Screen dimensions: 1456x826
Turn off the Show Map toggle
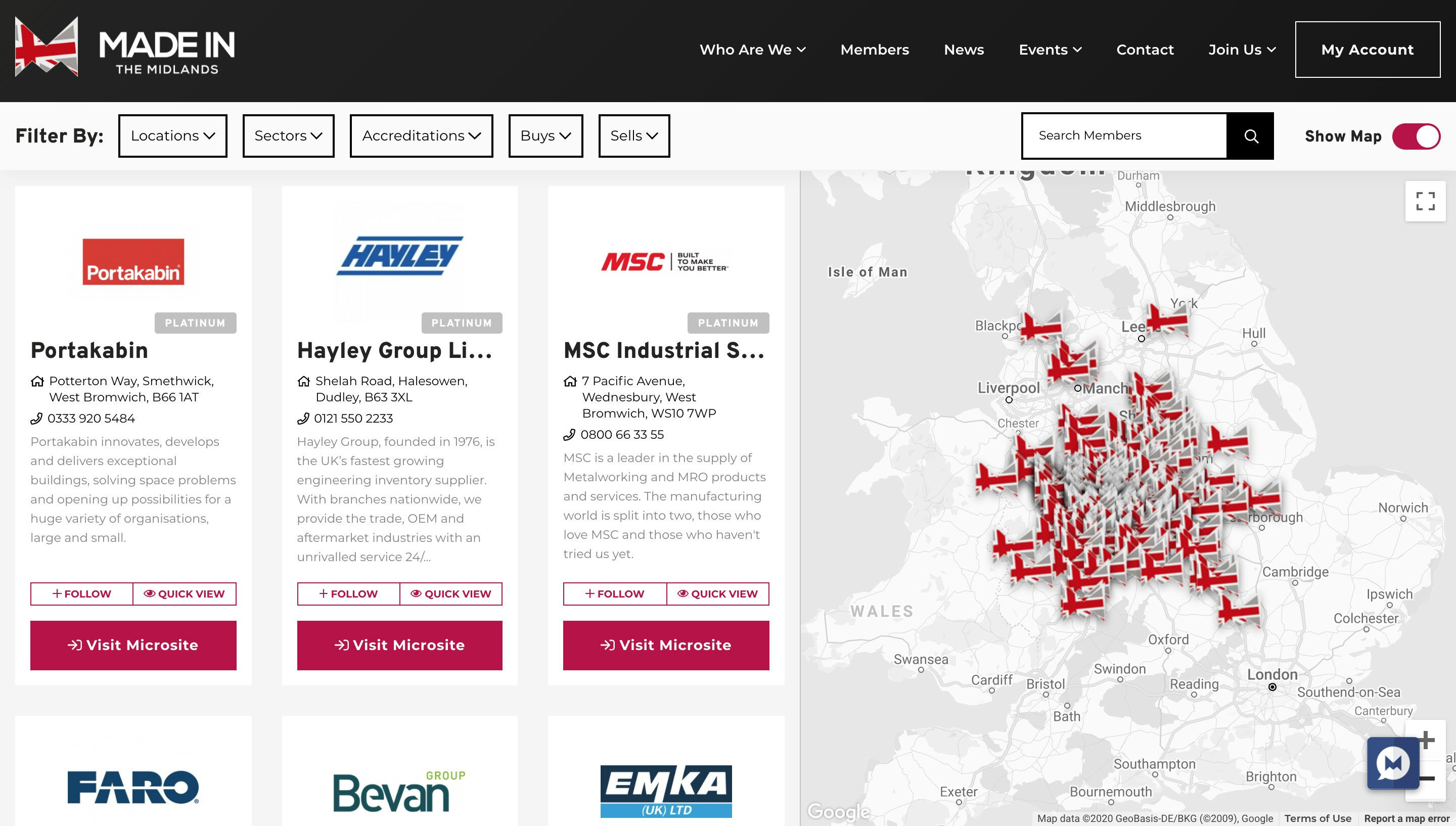1416,136
